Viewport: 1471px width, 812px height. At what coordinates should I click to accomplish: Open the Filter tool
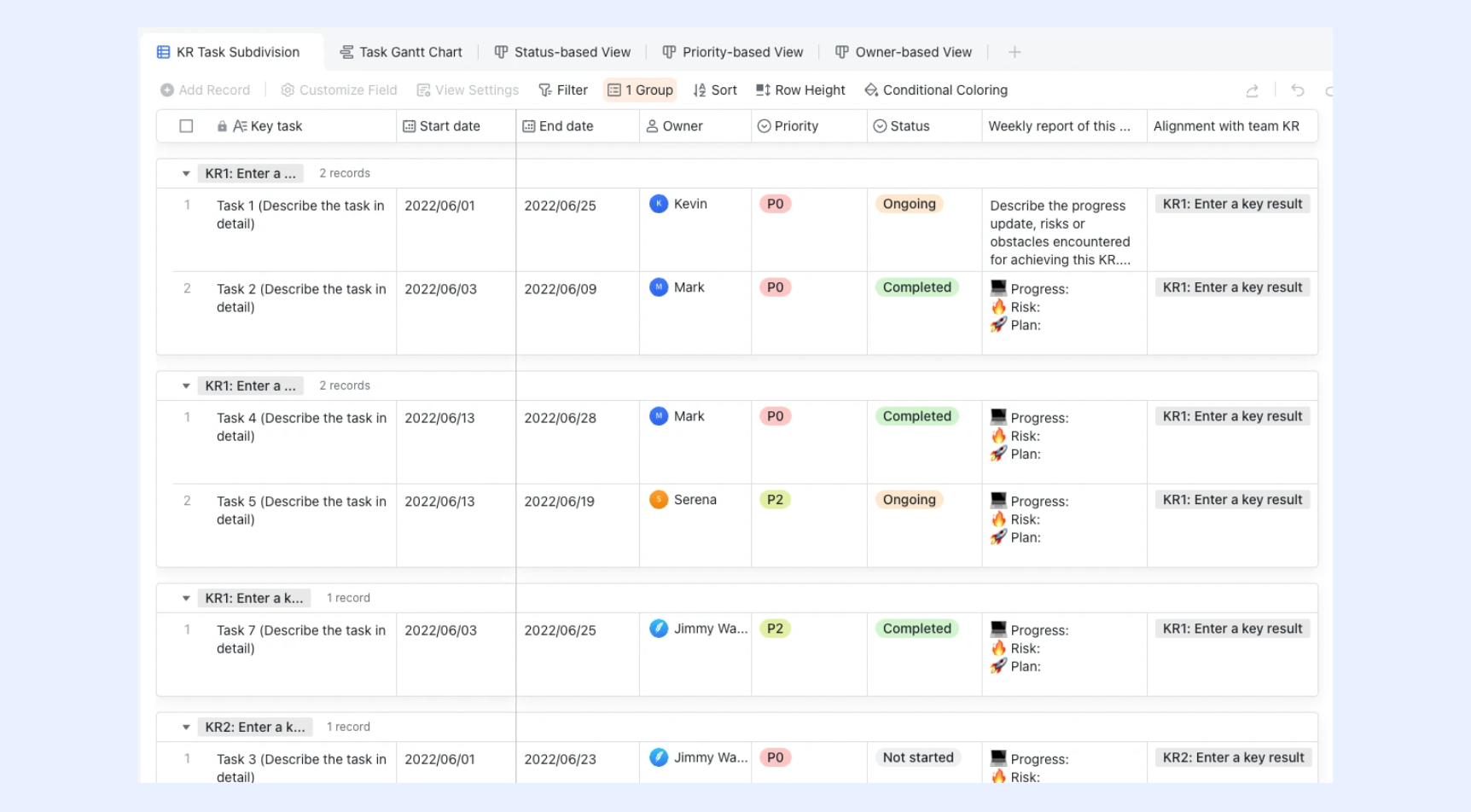click(563, 90)
